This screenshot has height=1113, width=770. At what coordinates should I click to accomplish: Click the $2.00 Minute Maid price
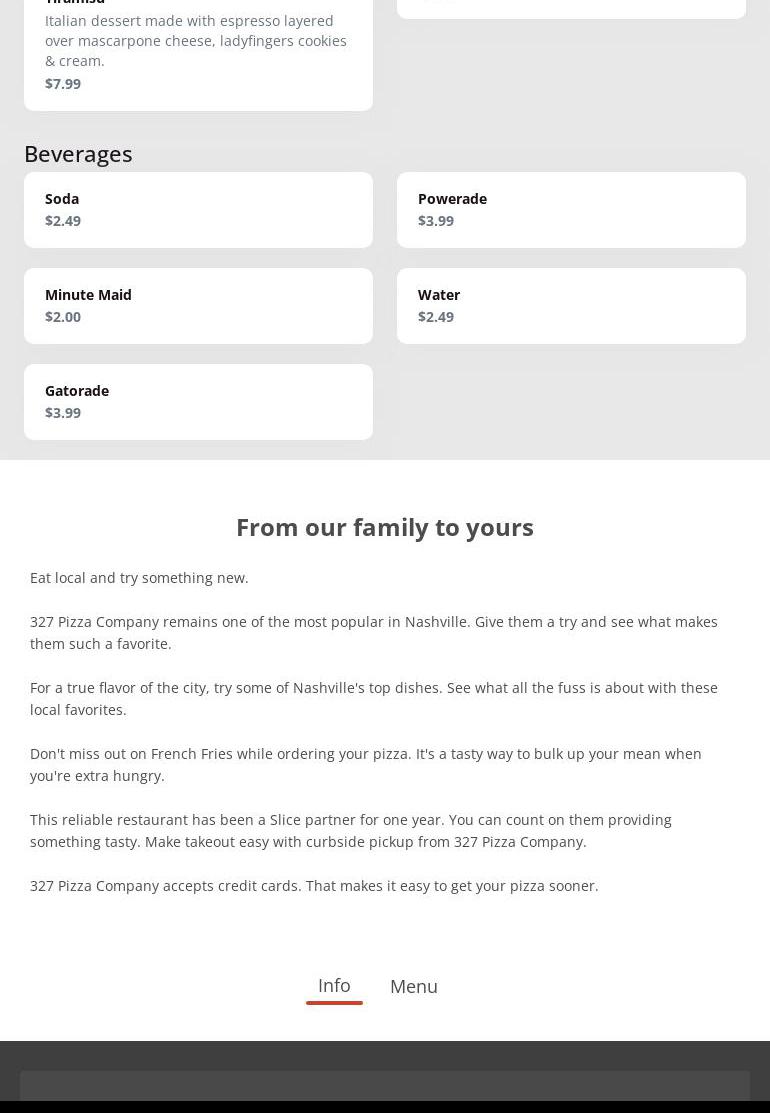click(63, 317)
